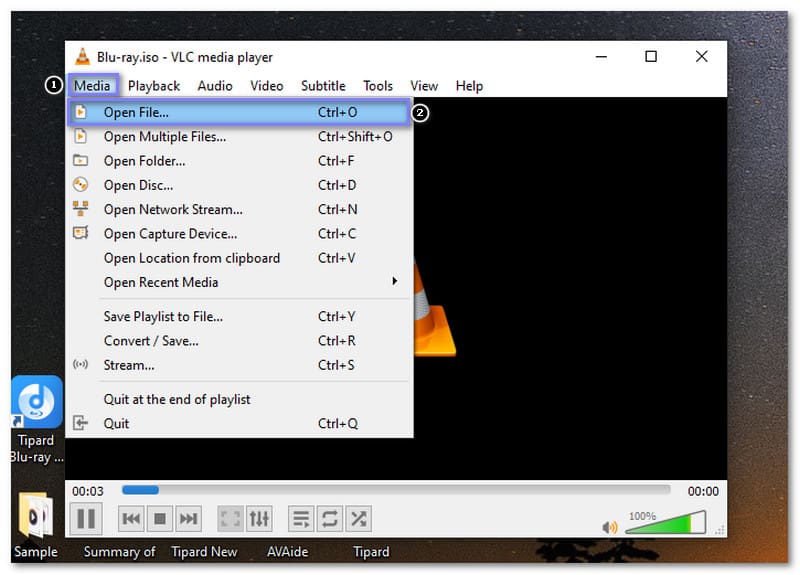Toggle fullscreen video mode icon

(230, 519)
